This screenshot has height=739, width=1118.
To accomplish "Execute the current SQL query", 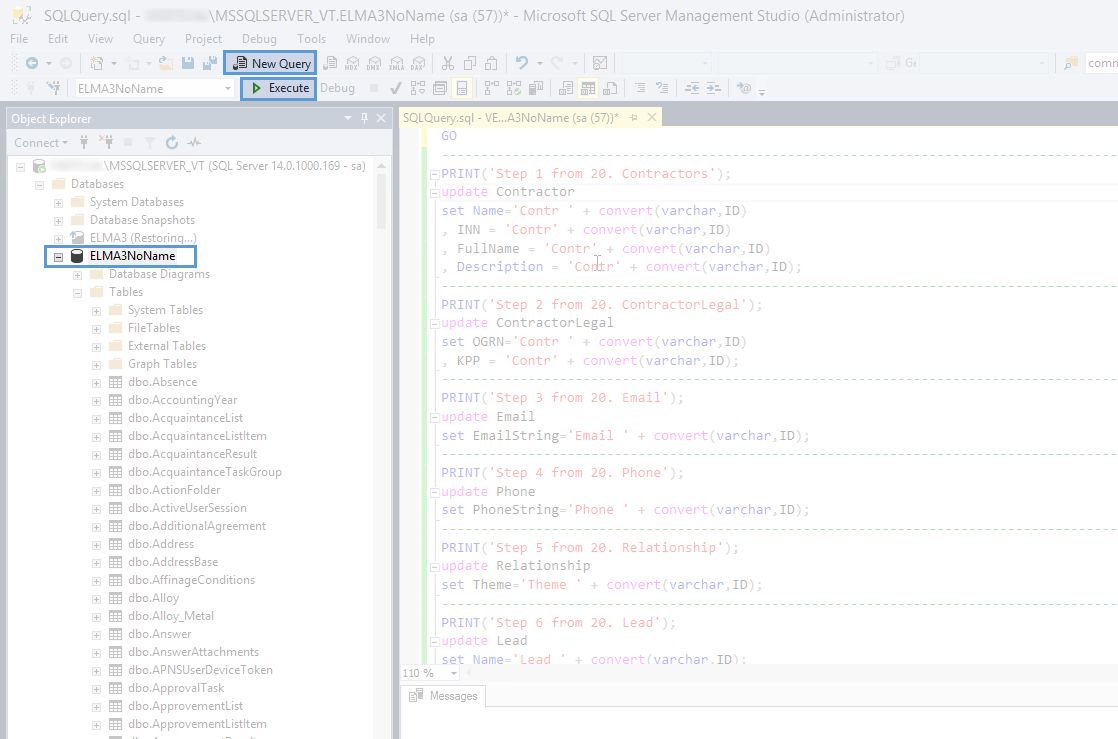I will tap(279, 88).
